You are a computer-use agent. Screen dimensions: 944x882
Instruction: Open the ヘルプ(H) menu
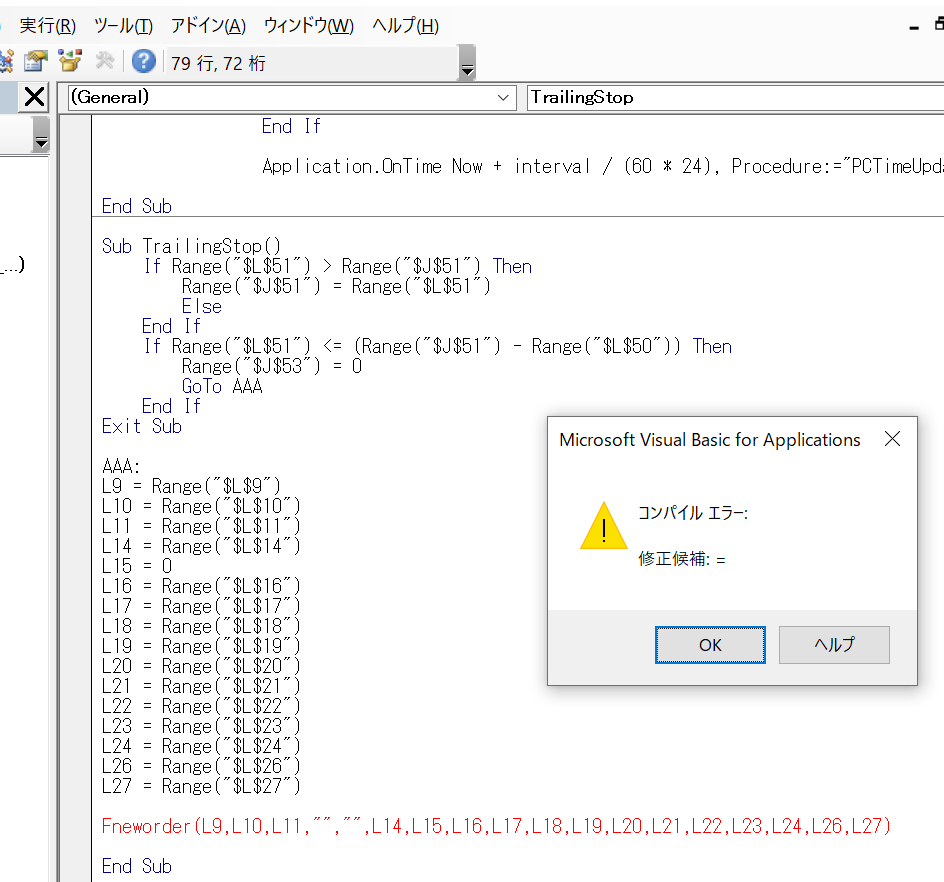[x=405, y=26]
